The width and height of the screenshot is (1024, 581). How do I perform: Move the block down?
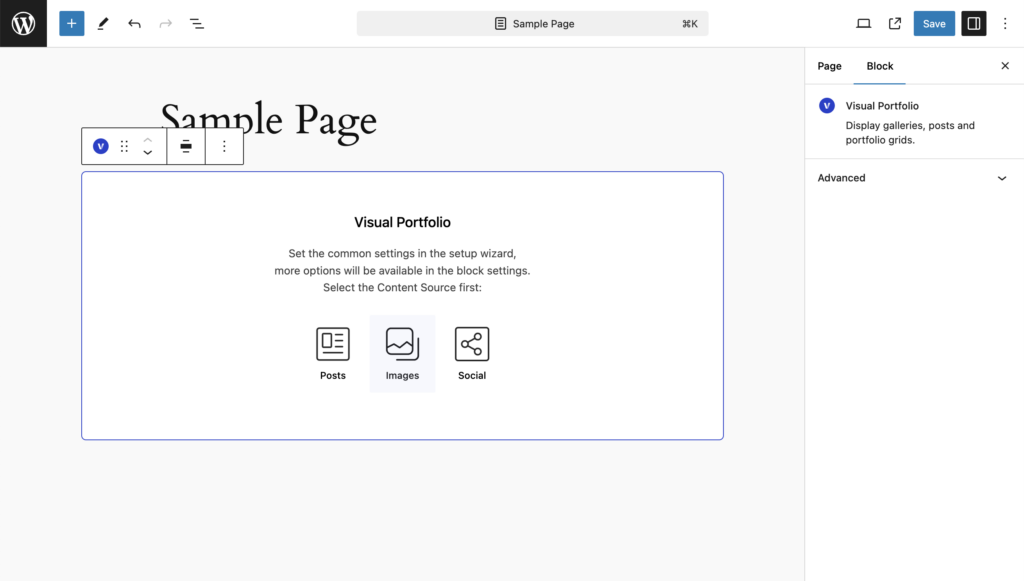[148, 153]
